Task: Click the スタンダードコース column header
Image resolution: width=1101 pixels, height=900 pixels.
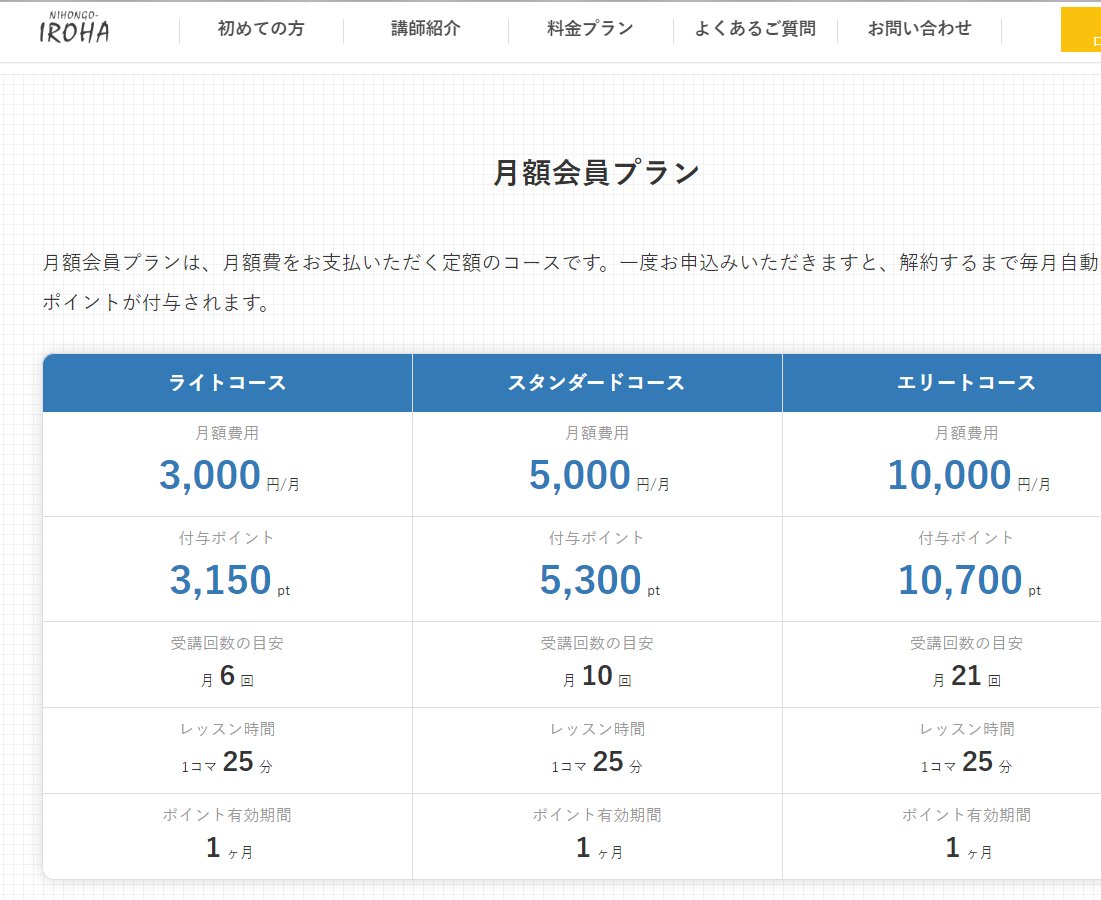Action: point(597,383)
